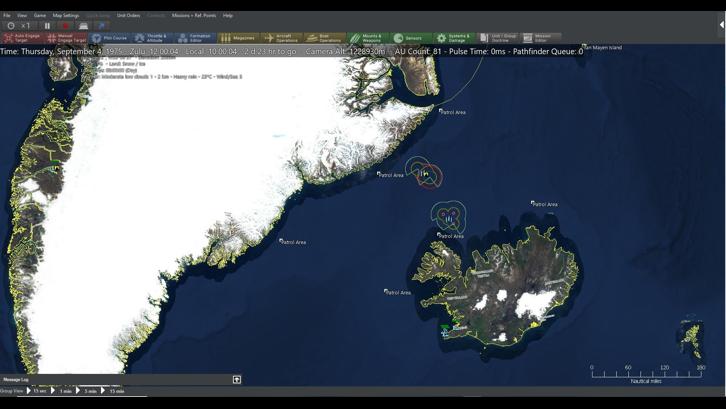Run simulation for 5 min
The height and width of the screenshot is (409, 726).
(x=87, y=391)
